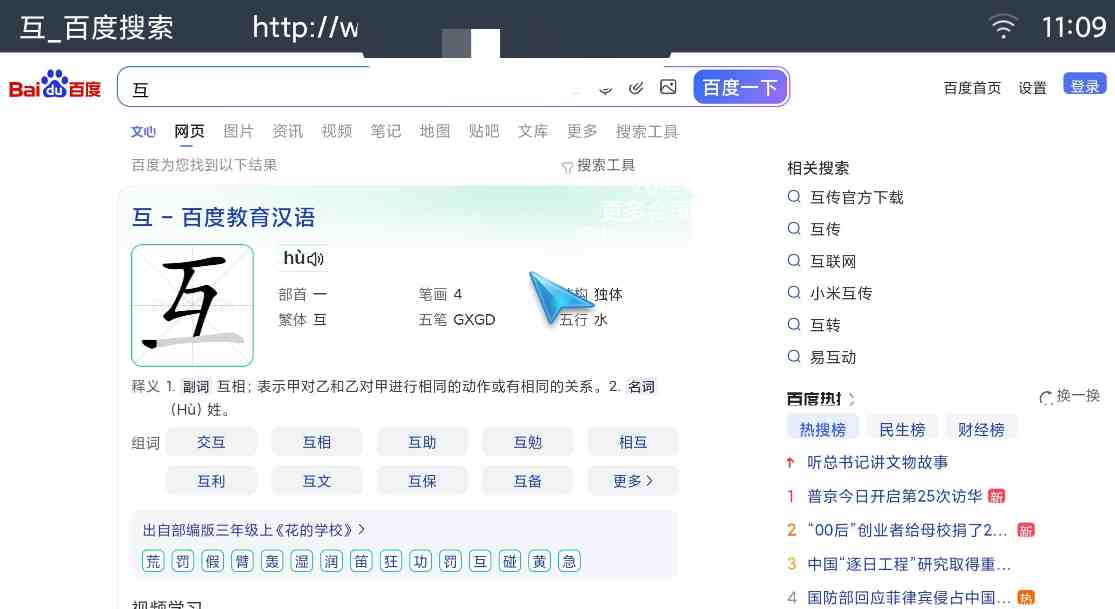
Task: Click the WiFi status icon
Action: click(x=1003, y=27)
